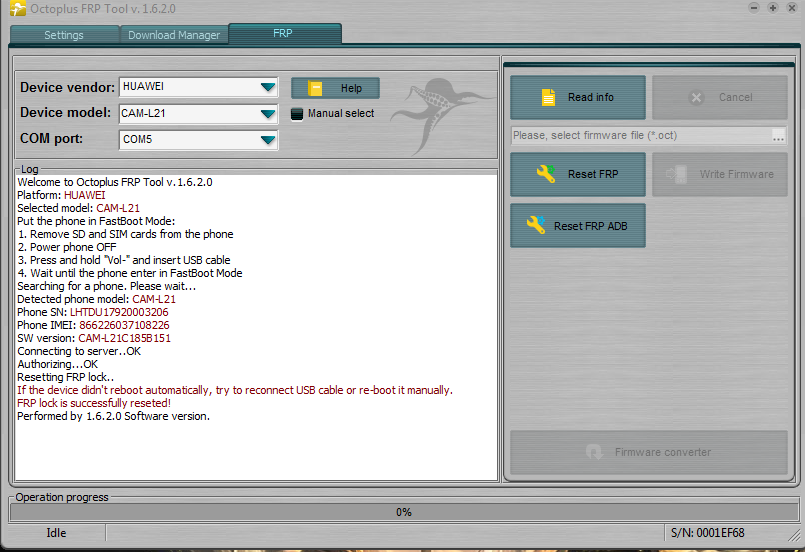Image resolution: width=805 pixels, height=552 pixels.
Task: Click 'Resetting FRP lock..' log line
Action: (66, 377)
